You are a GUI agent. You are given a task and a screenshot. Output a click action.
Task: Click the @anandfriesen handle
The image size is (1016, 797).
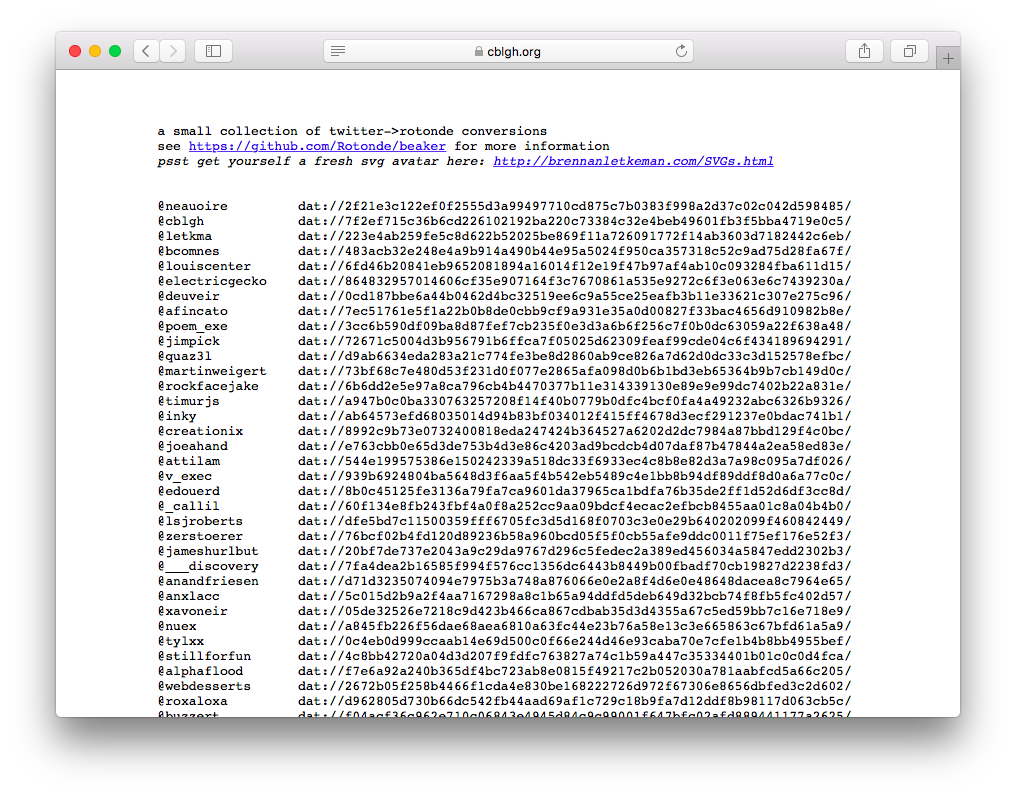click(x=209, y=581)
